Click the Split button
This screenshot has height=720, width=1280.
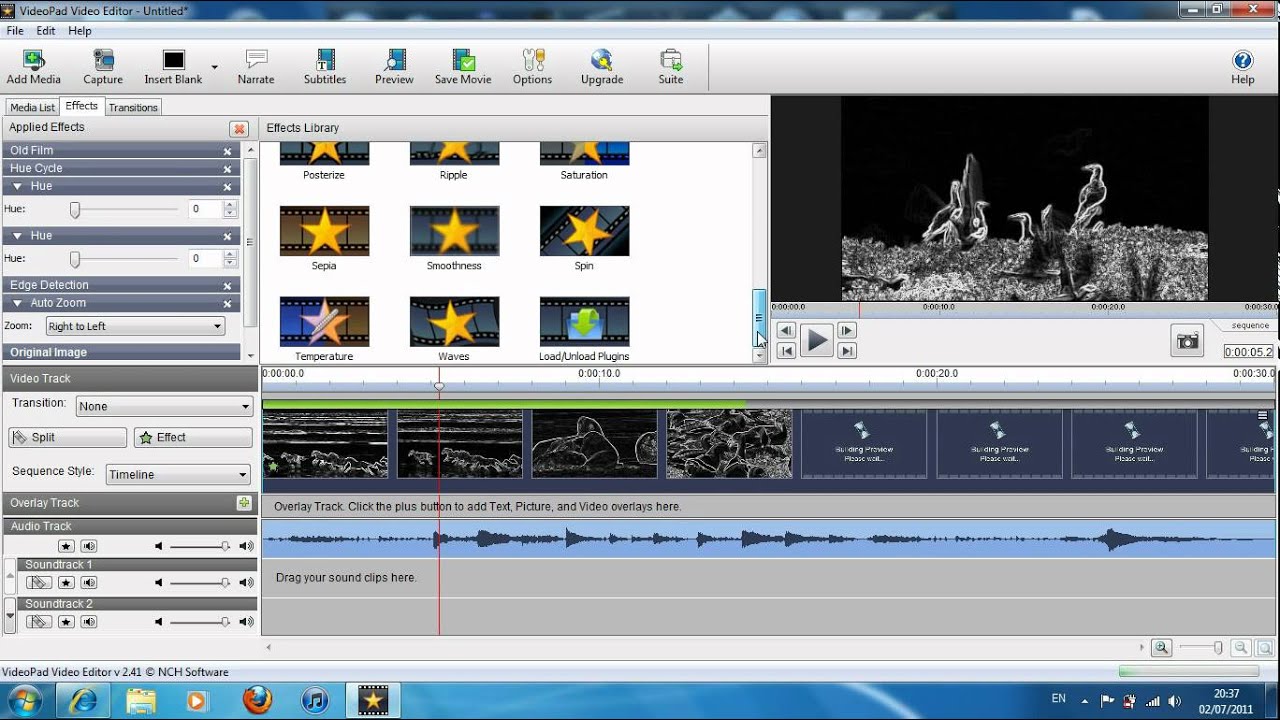point(68,437)
